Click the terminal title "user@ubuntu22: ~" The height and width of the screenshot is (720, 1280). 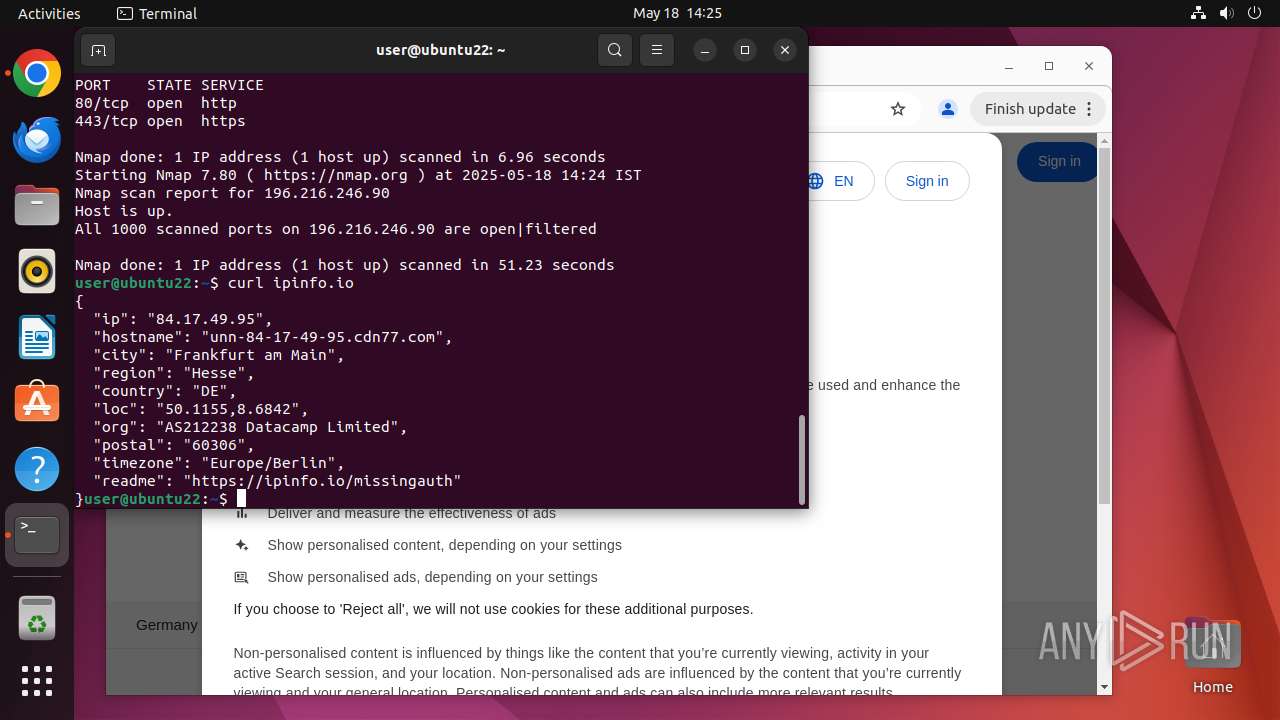coord(440,50)
